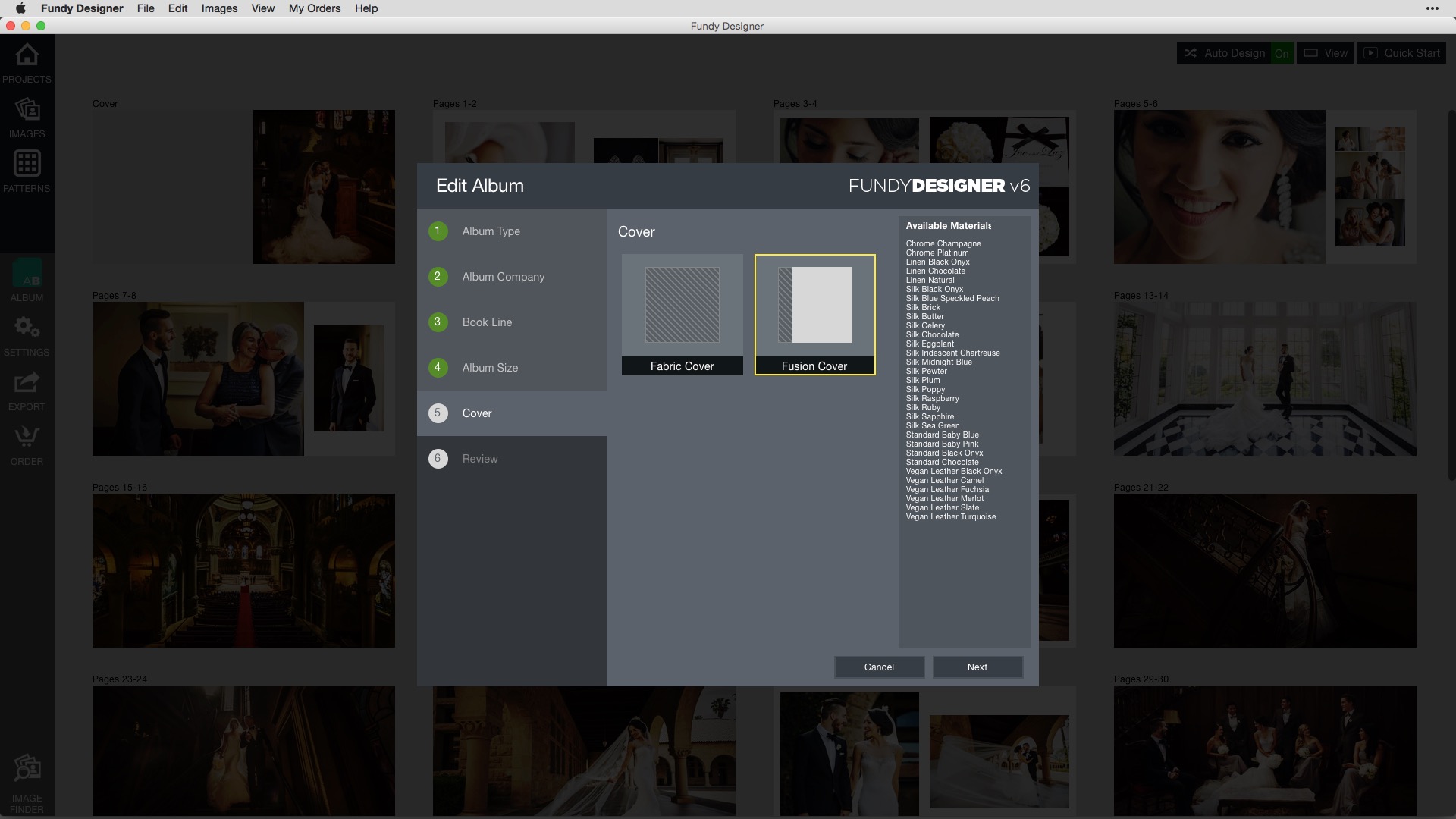Click Standard Baby Blue material

[943, 435]
